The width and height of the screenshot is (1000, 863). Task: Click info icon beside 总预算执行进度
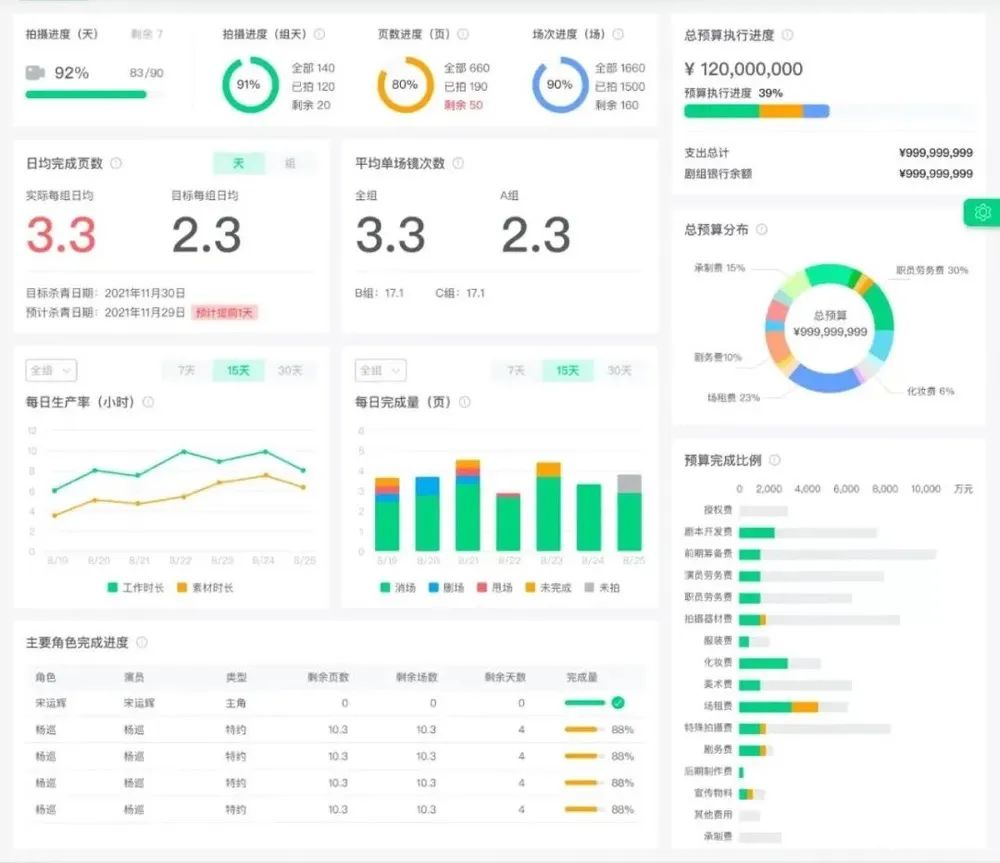[788, 35]
